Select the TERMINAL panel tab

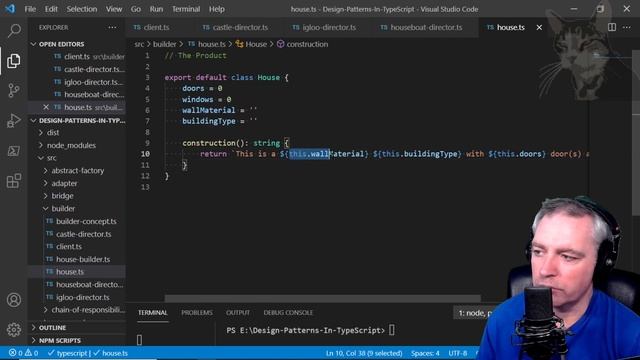click(x=153, y=313)
